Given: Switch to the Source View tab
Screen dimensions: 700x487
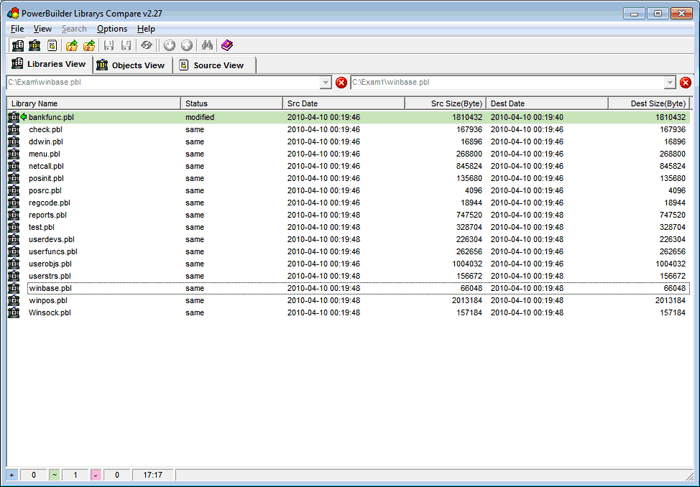Looking at the screenshot, I should point(212,65).
